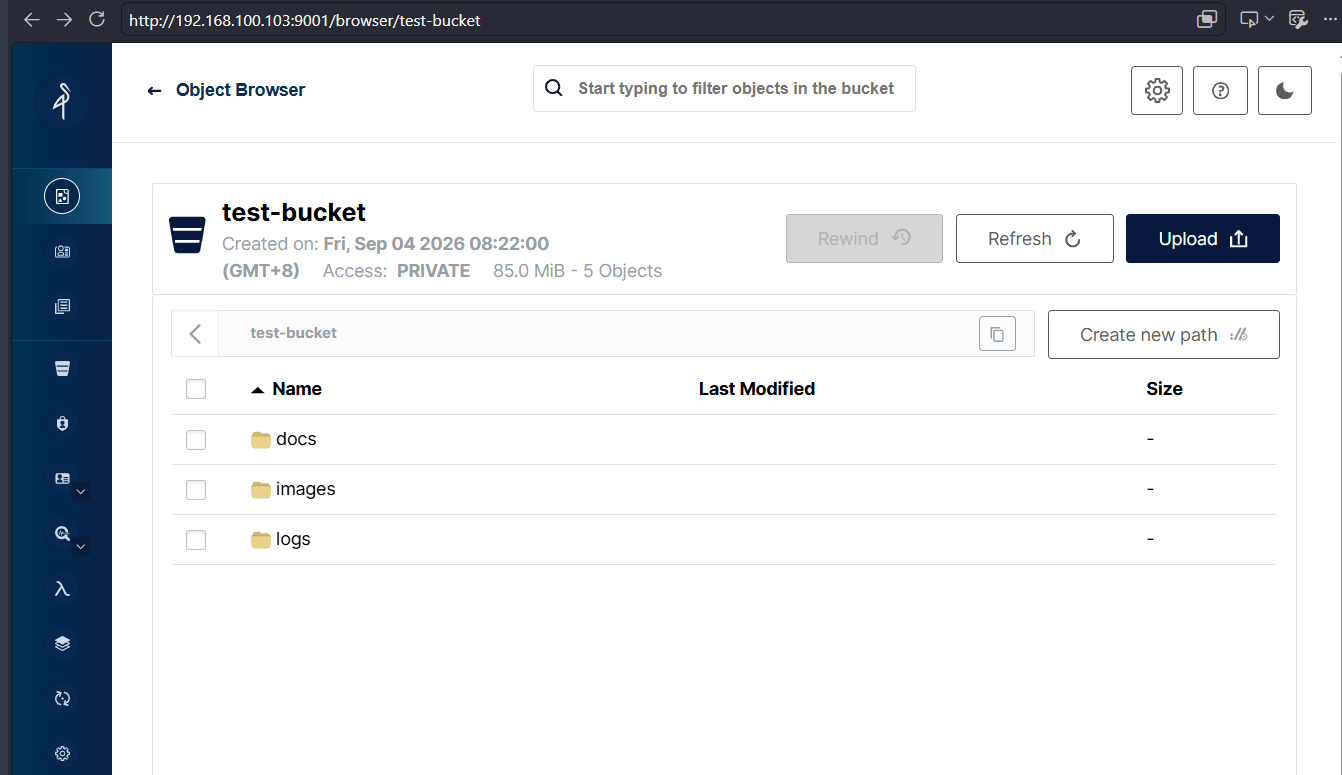This screenshot has width=1342, height=775.
Task: Open the Monitoring sidebar icon
Action: (62, 534)
